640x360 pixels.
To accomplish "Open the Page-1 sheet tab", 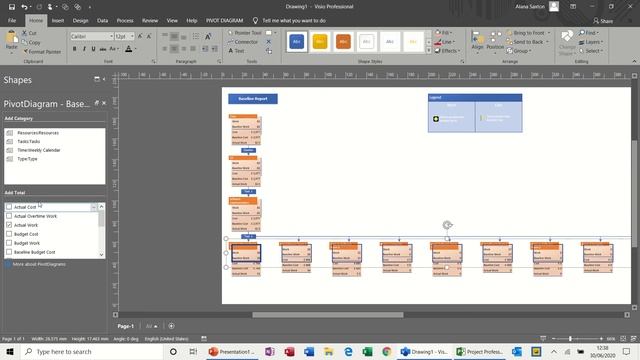I will point(126,326).
